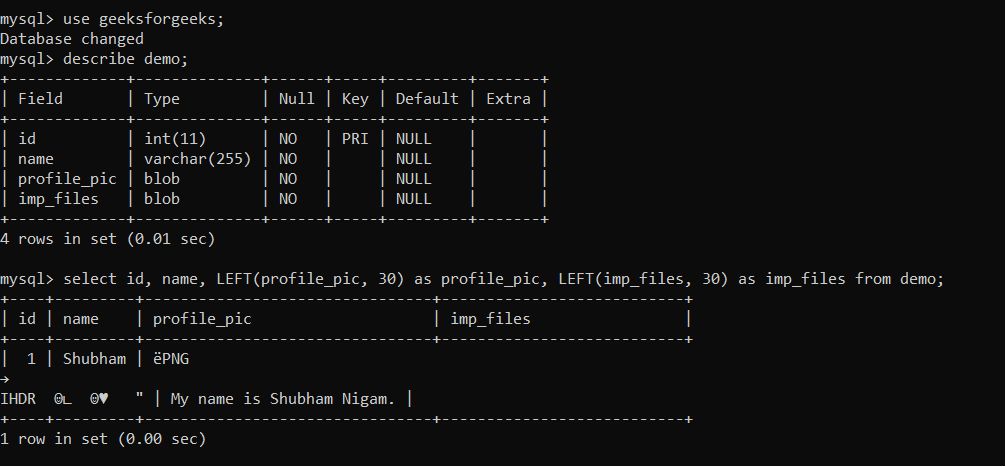The width and height of the screenshot is (1006, 467).
Task: Click the 'int(11)' type value
Action: (175, 139)
